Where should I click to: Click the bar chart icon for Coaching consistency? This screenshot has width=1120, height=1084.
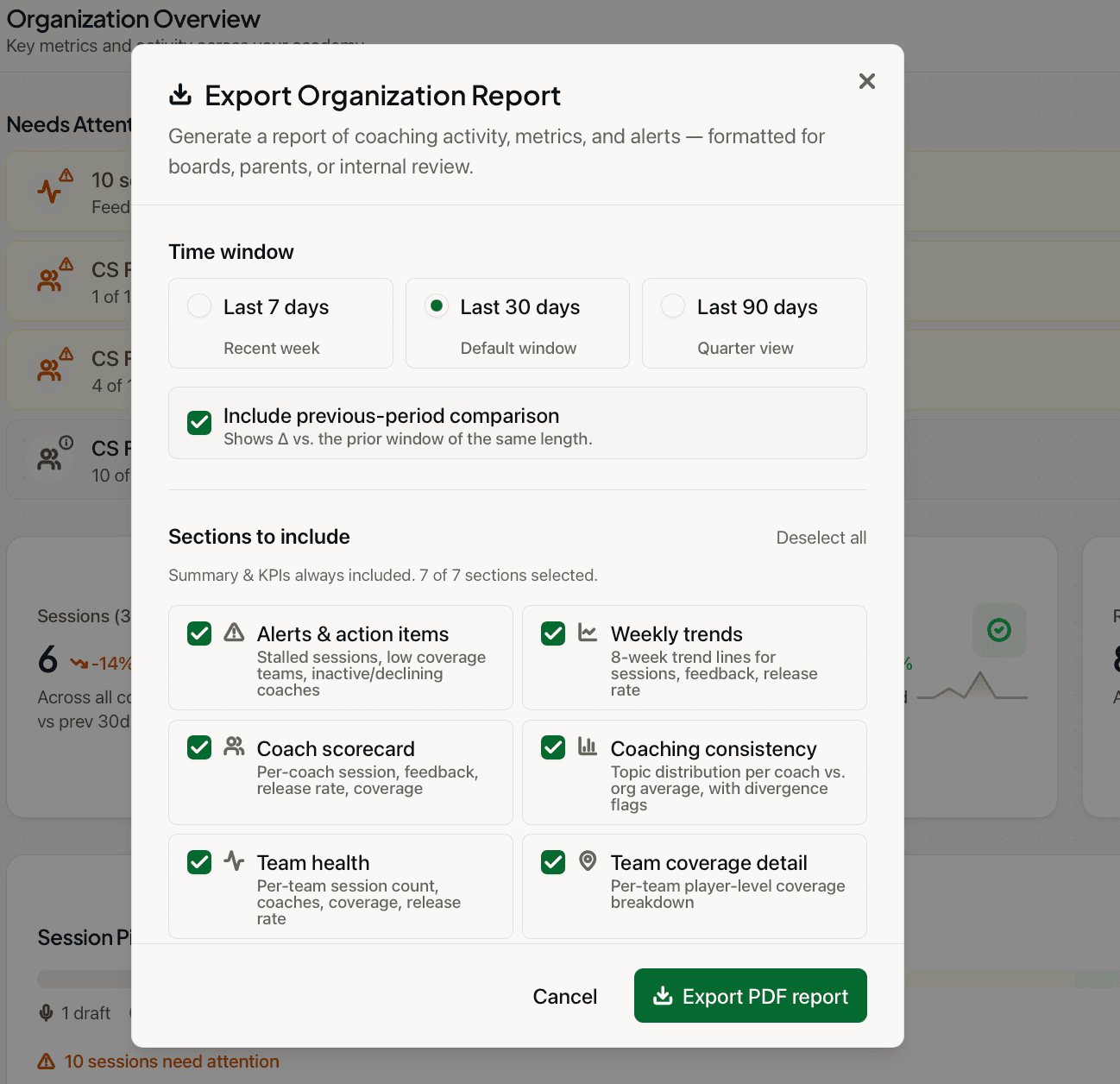coord(588,747)
